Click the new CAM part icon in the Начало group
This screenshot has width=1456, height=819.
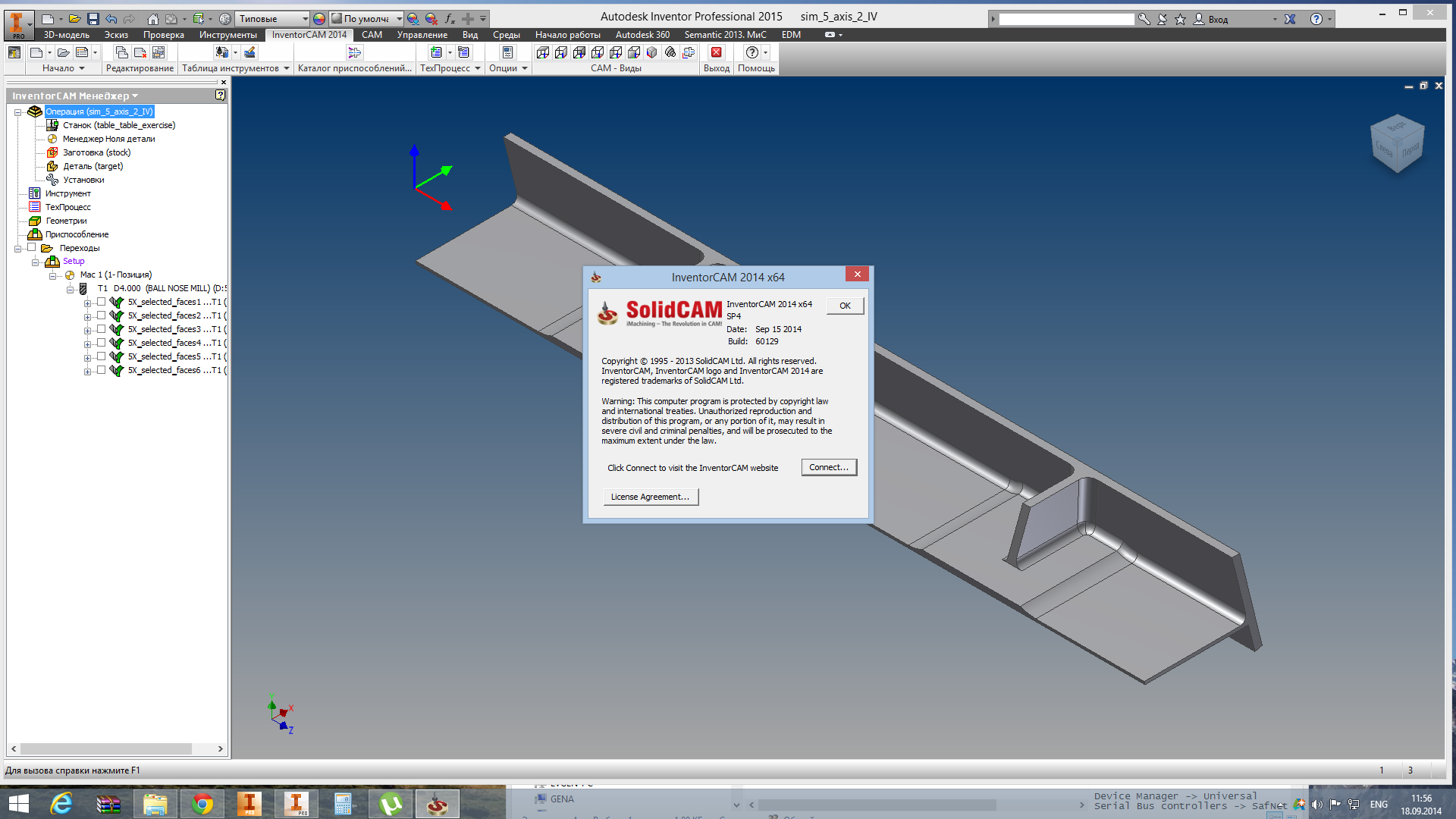coord(36,52)
